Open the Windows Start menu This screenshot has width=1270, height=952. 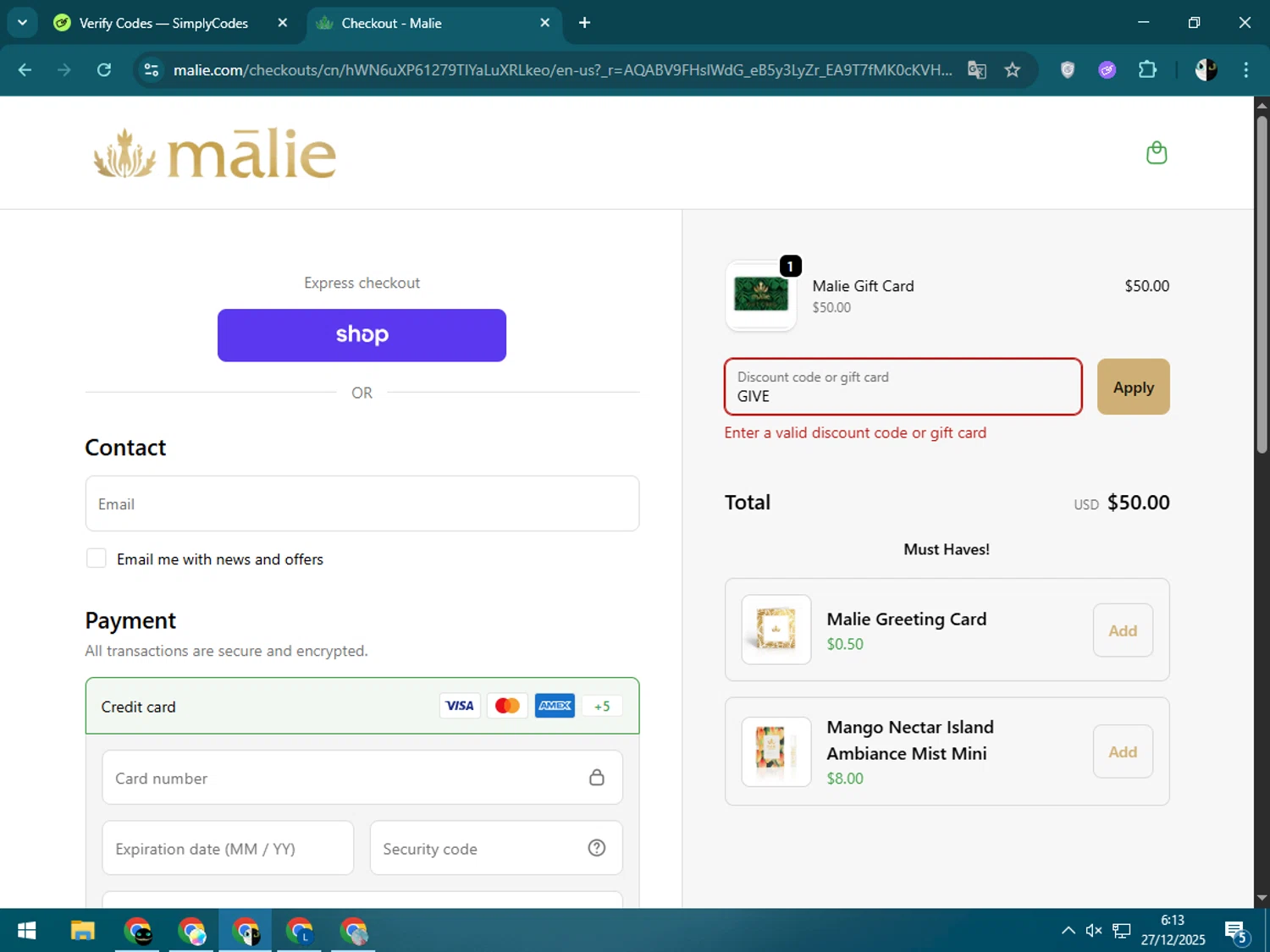[26, 931]
